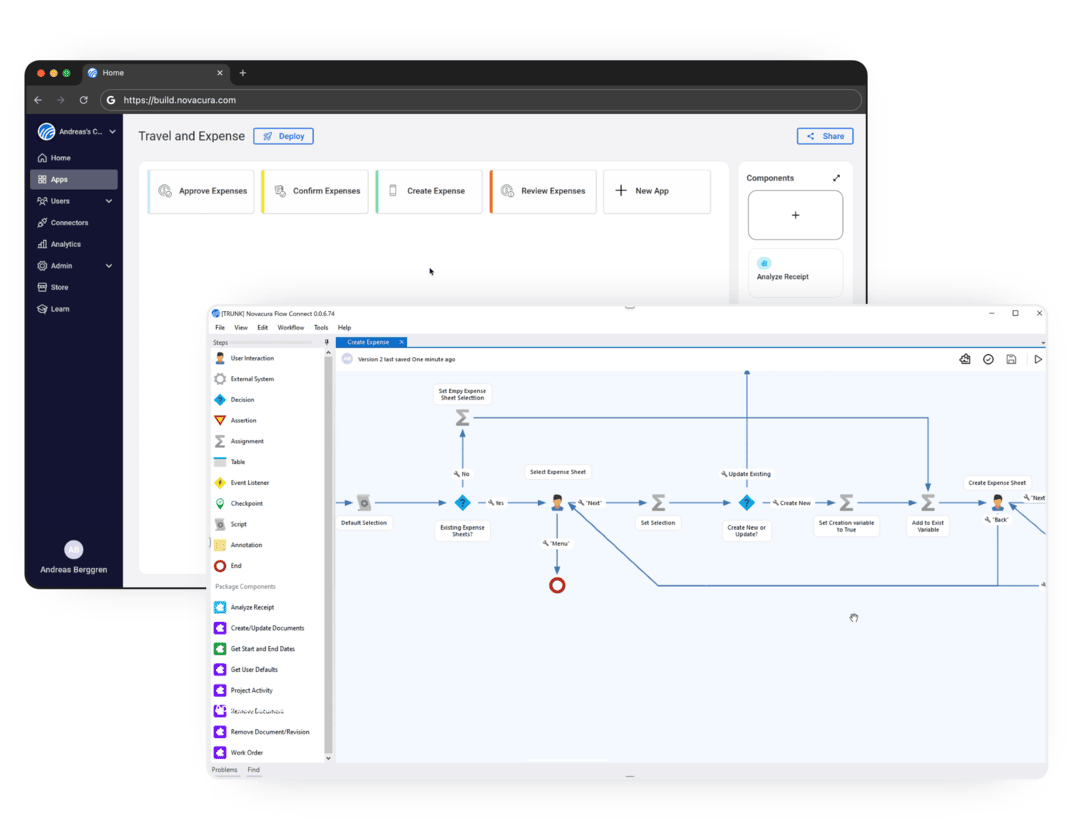
Task: Click the 'Existing Expense Sheets?' decision node
Action: coord(462,503)
